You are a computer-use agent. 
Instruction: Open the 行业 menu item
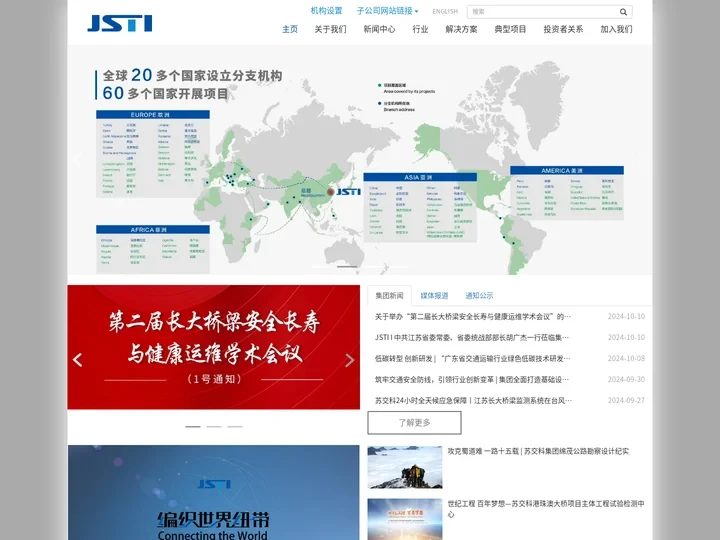(420, 29)
